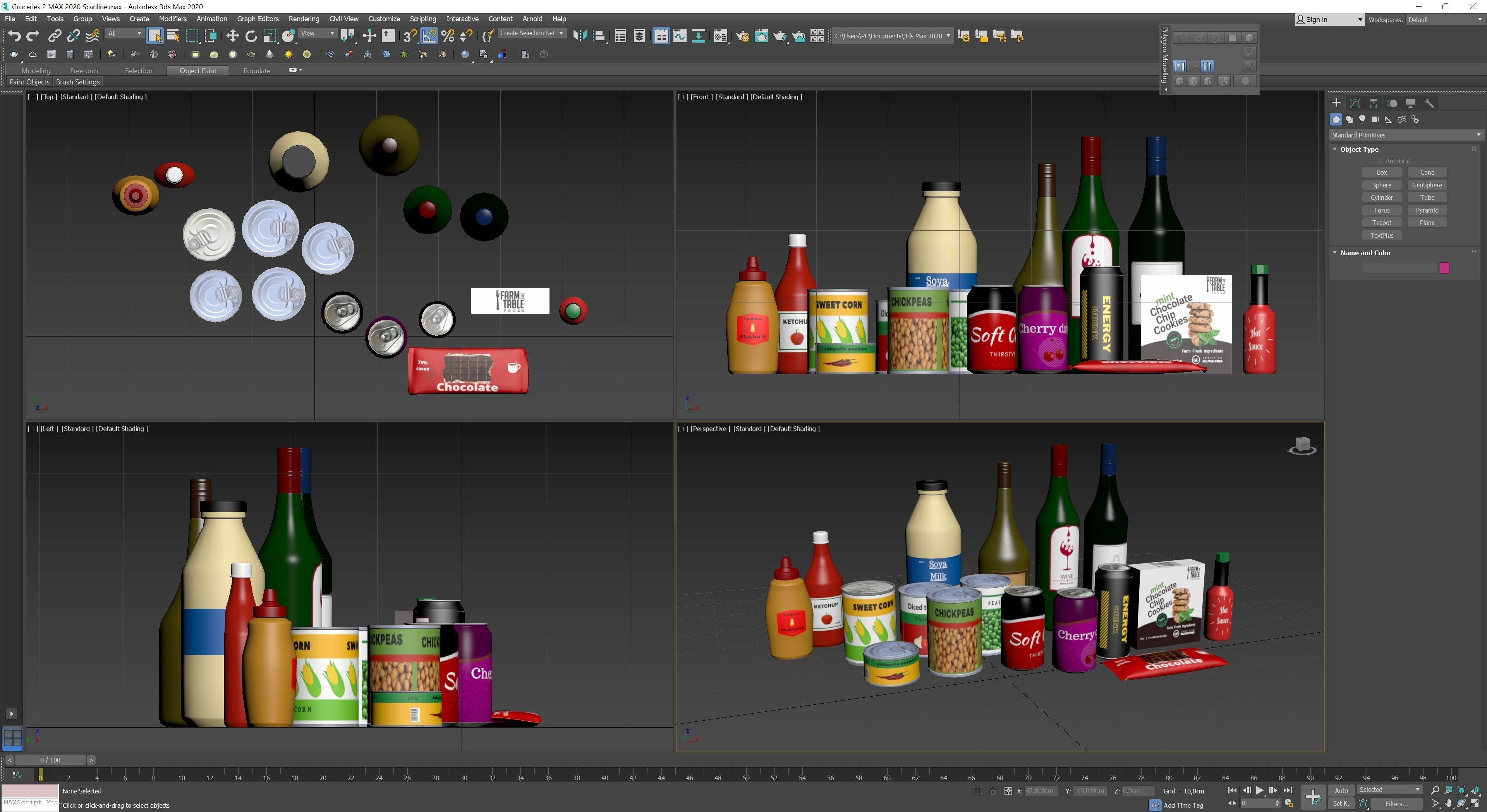Image resolution: width=1487 pixels, height=812 pixels.
Task: Open the Standard Primitives dropdown
Action: click(x=1405, y=135)
